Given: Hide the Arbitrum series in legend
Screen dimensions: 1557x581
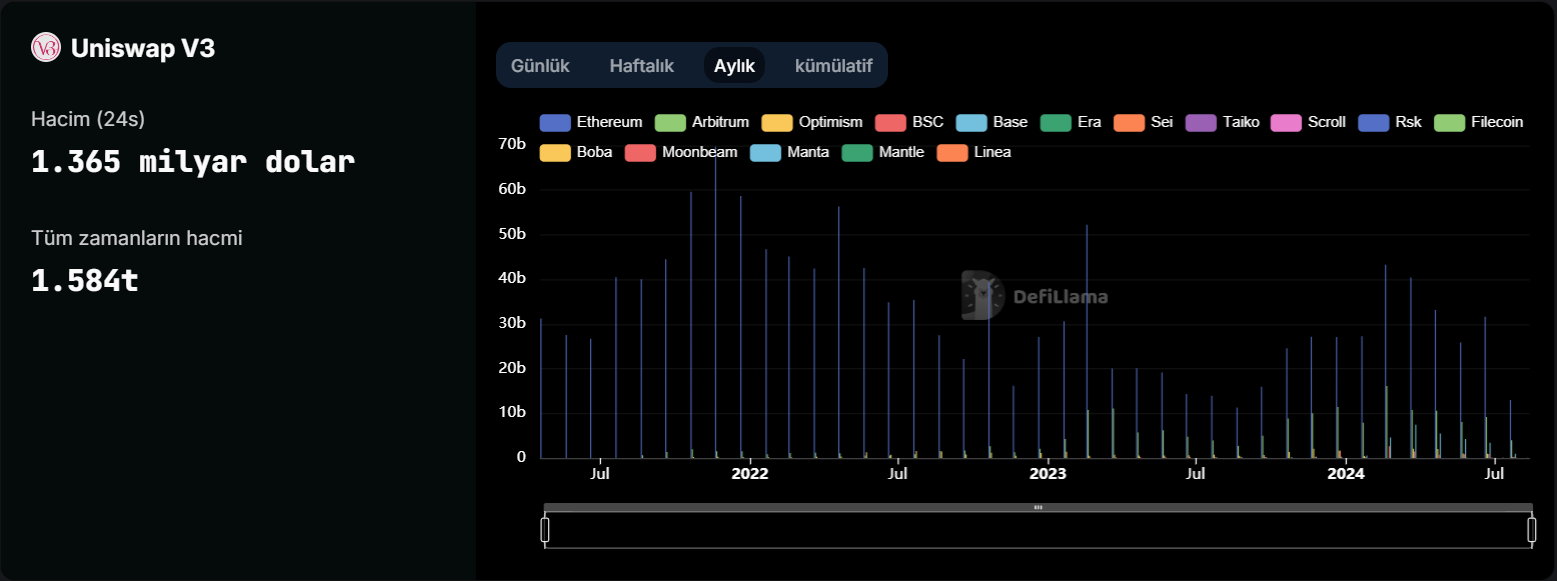Looking at the screenshot, I should 701,122.
